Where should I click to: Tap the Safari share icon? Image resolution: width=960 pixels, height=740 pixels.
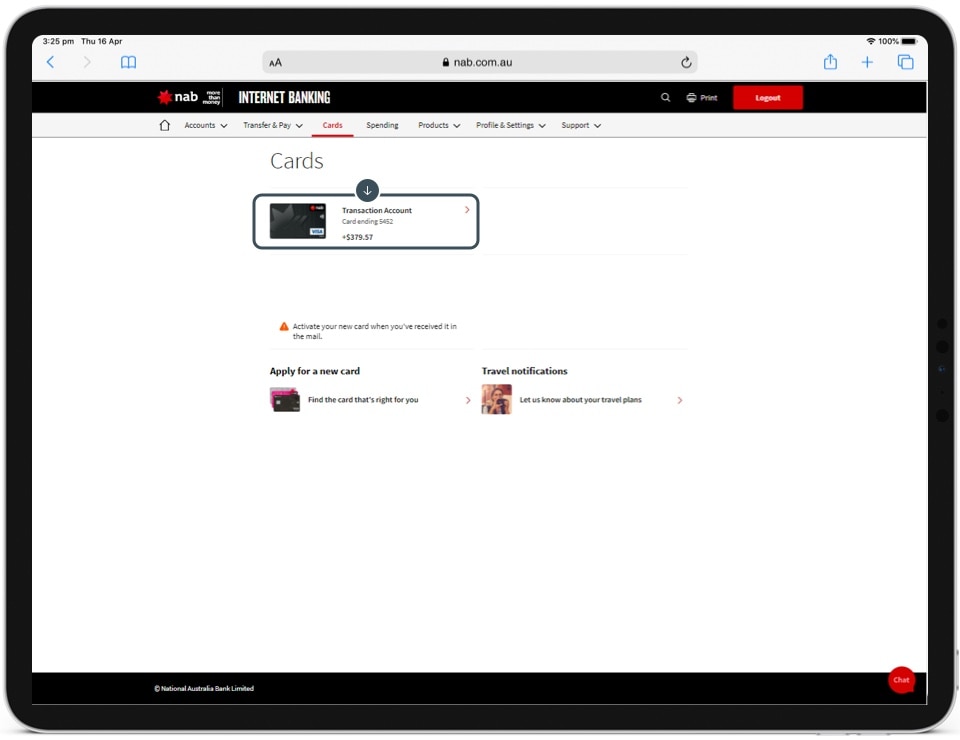(830, 62)
